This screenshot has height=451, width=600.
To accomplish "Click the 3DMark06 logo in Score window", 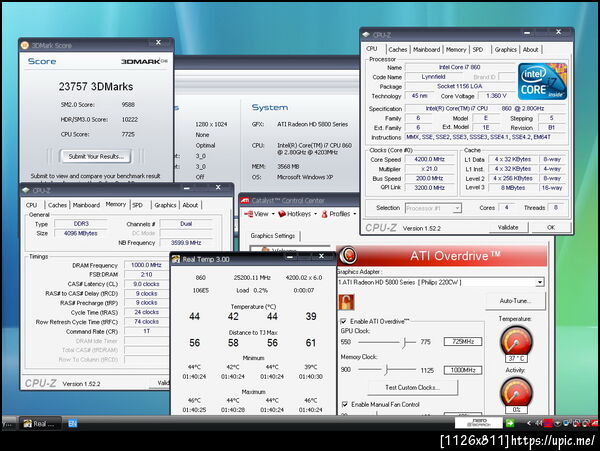I will click(144, 61).
